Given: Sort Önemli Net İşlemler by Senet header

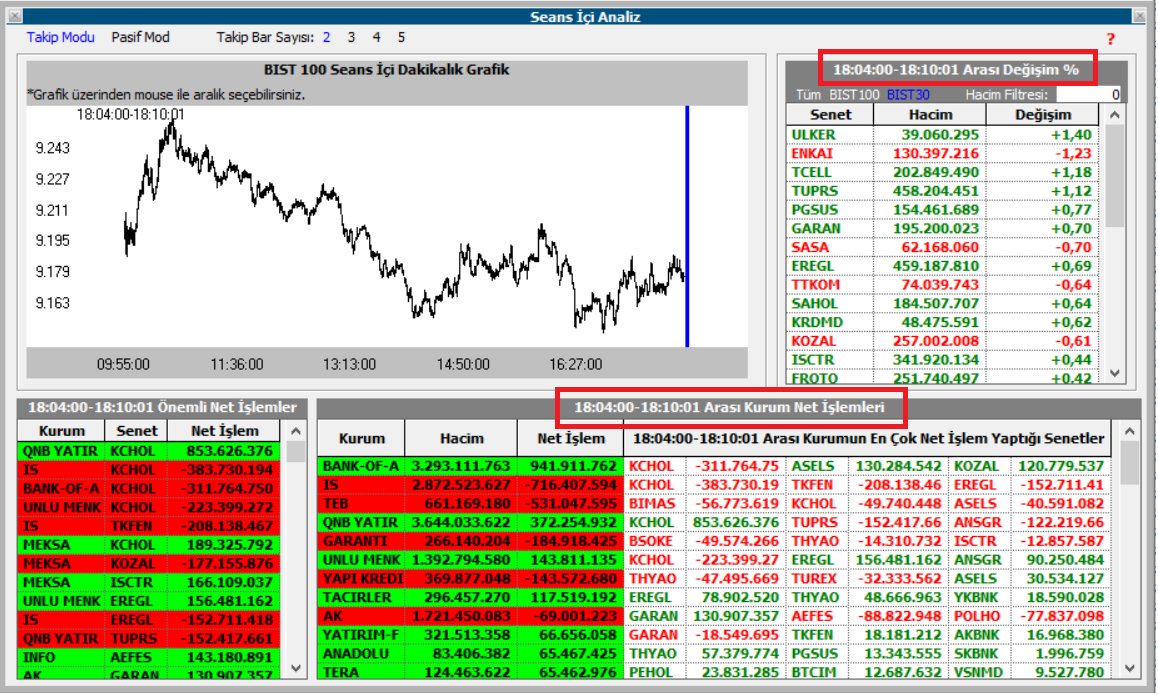Looking at the screenshot, I should coord(136,431).
